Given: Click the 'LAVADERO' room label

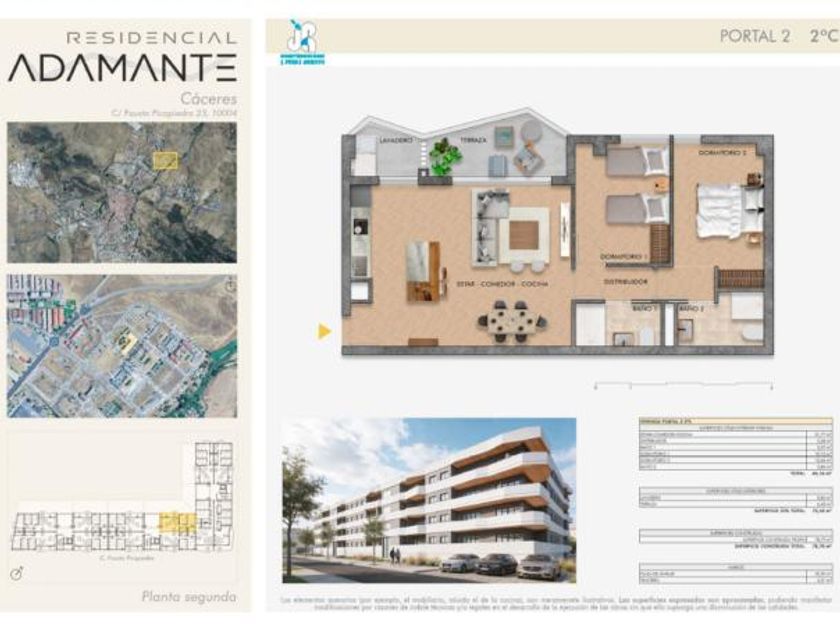Looking at the screenshot, I should click(x=396, y=140).
